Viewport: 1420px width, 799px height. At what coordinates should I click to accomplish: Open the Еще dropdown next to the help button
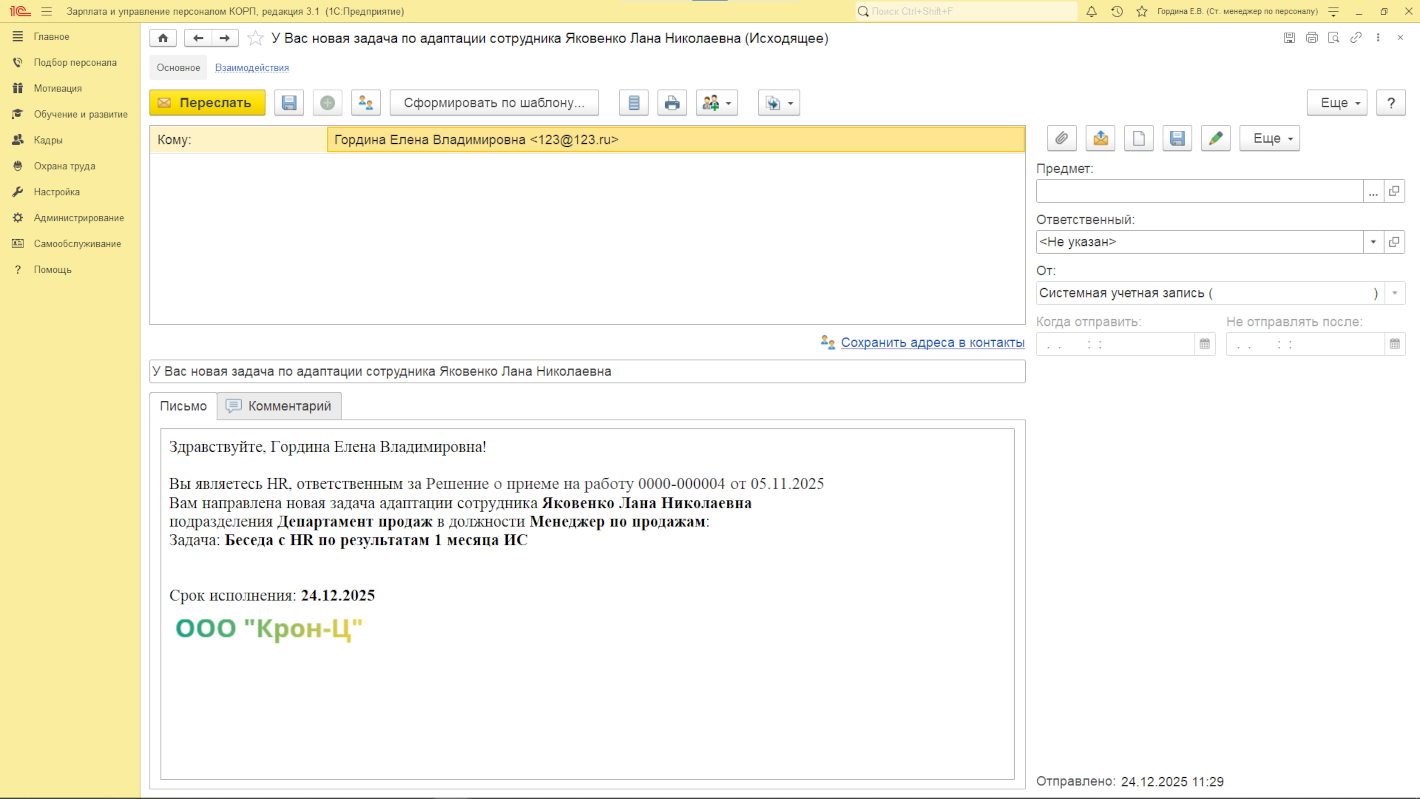point(1336,103)
